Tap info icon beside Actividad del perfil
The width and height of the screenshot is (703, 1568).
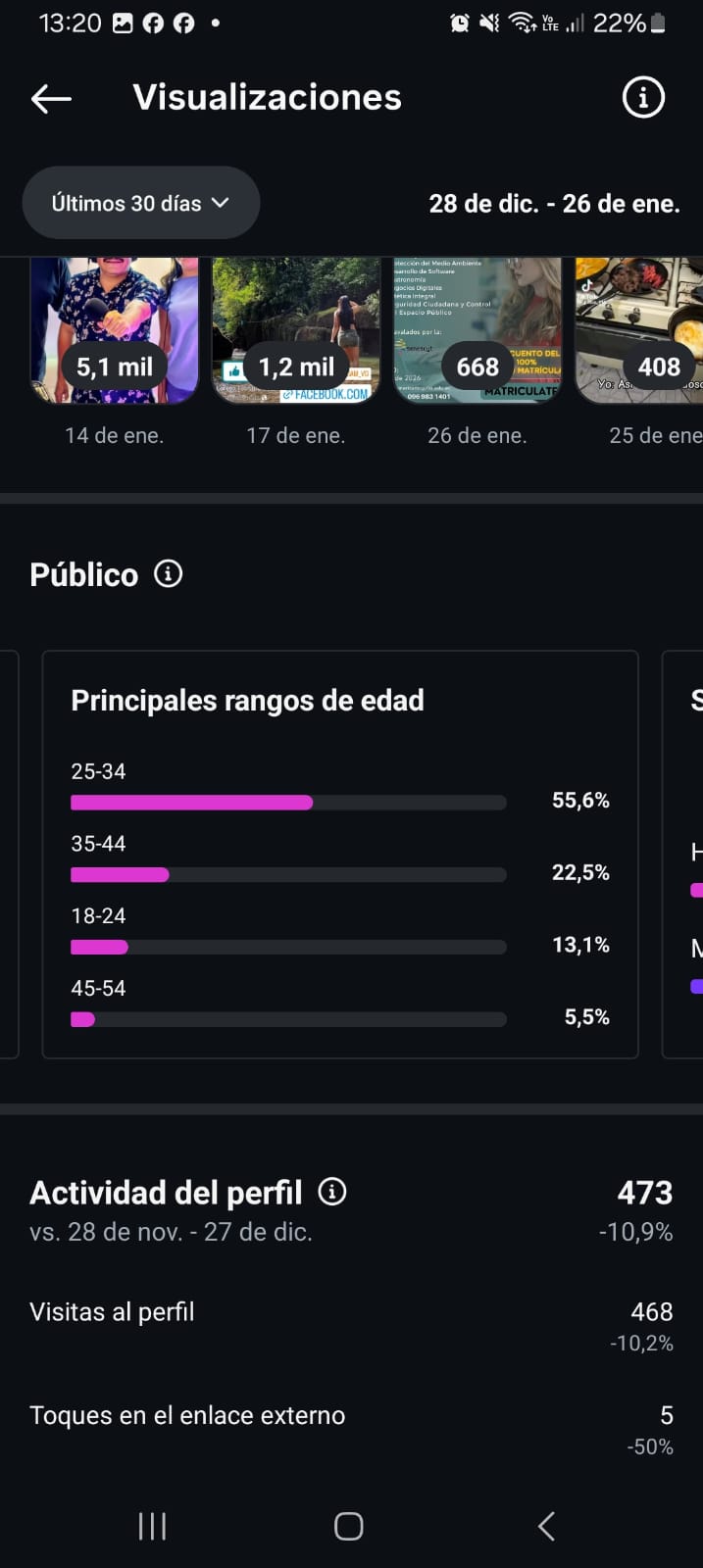tap(332, 1192)
